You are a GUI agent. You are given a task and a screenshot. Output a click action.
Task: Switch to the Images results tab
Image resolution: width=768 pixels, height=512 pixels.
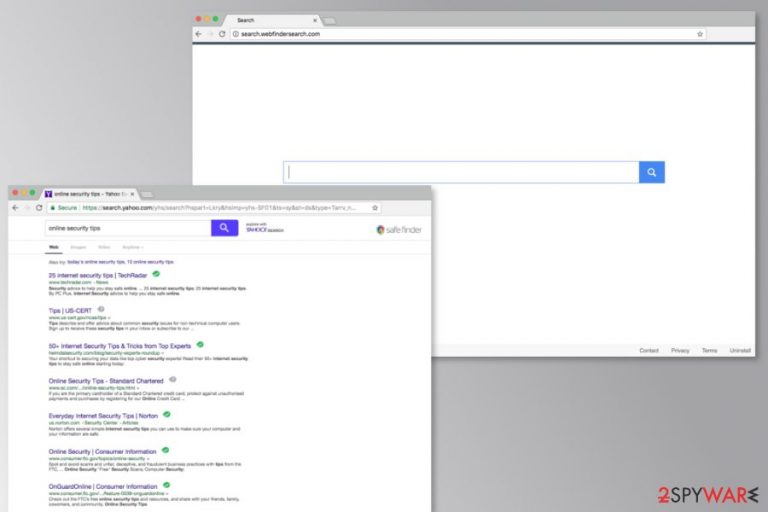[x=78, y=247]
